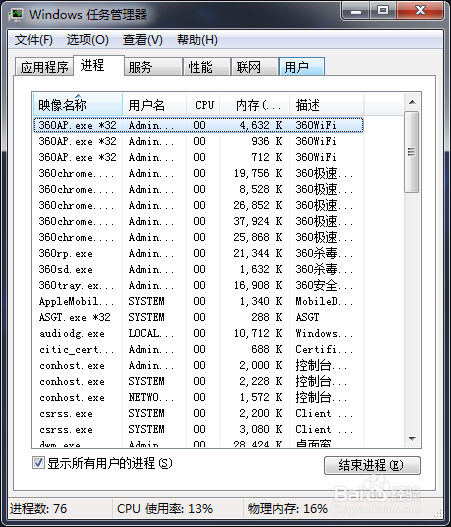Select the audiodg.exe process
The height and width of the screenshot is (527, 451).
(198, 333)
